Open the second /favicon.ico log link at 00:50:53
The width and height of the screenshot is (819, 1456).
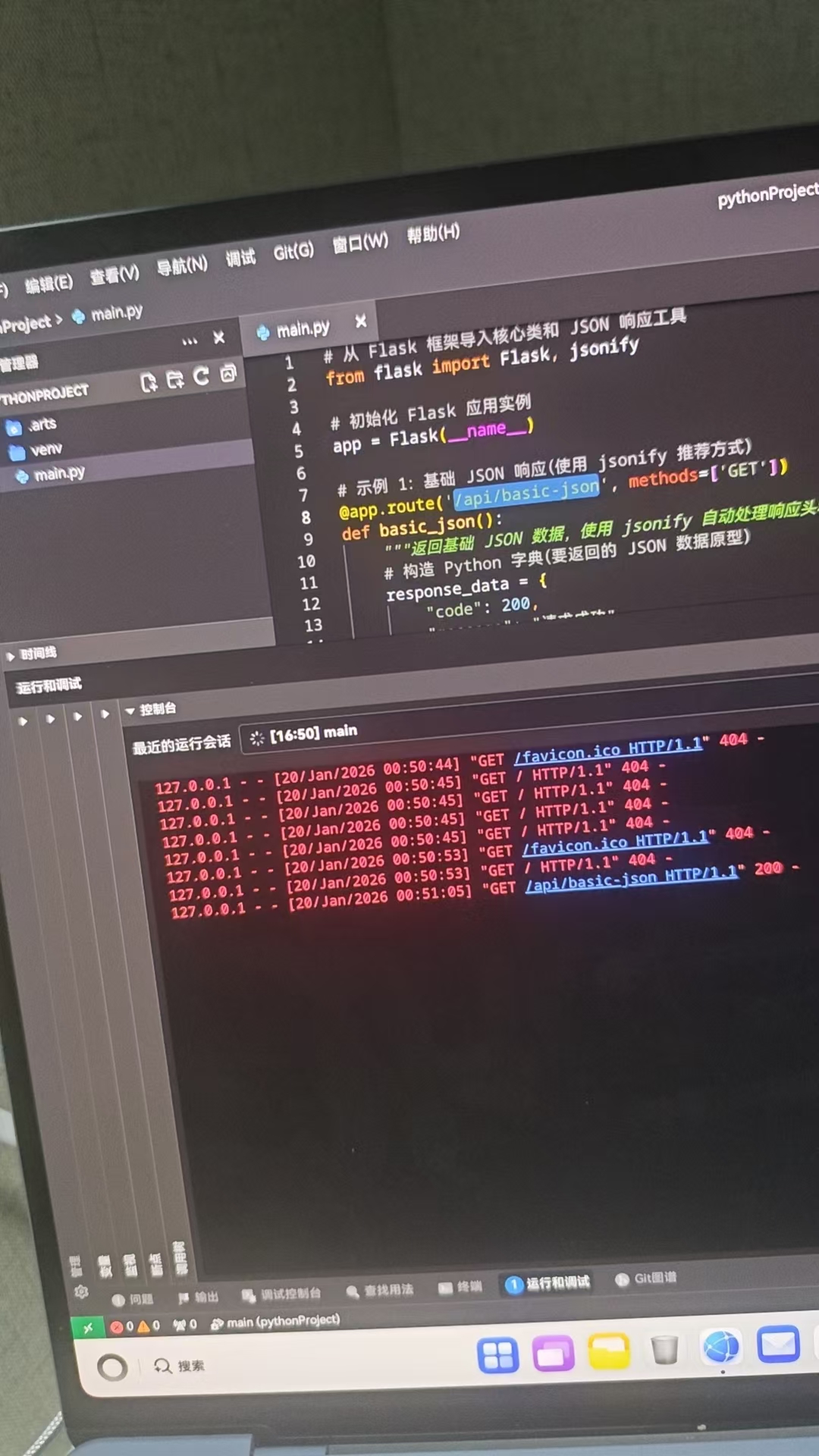(615, 843)
